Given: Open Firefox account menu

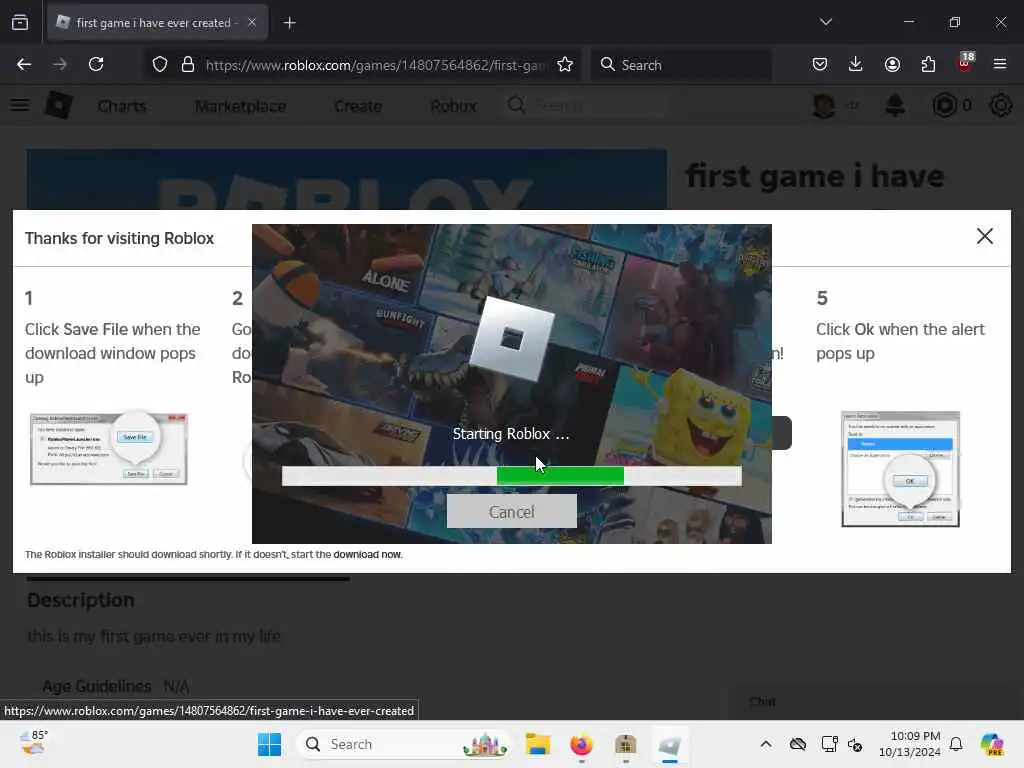Looking at the screenshot, I should [892, 64].
